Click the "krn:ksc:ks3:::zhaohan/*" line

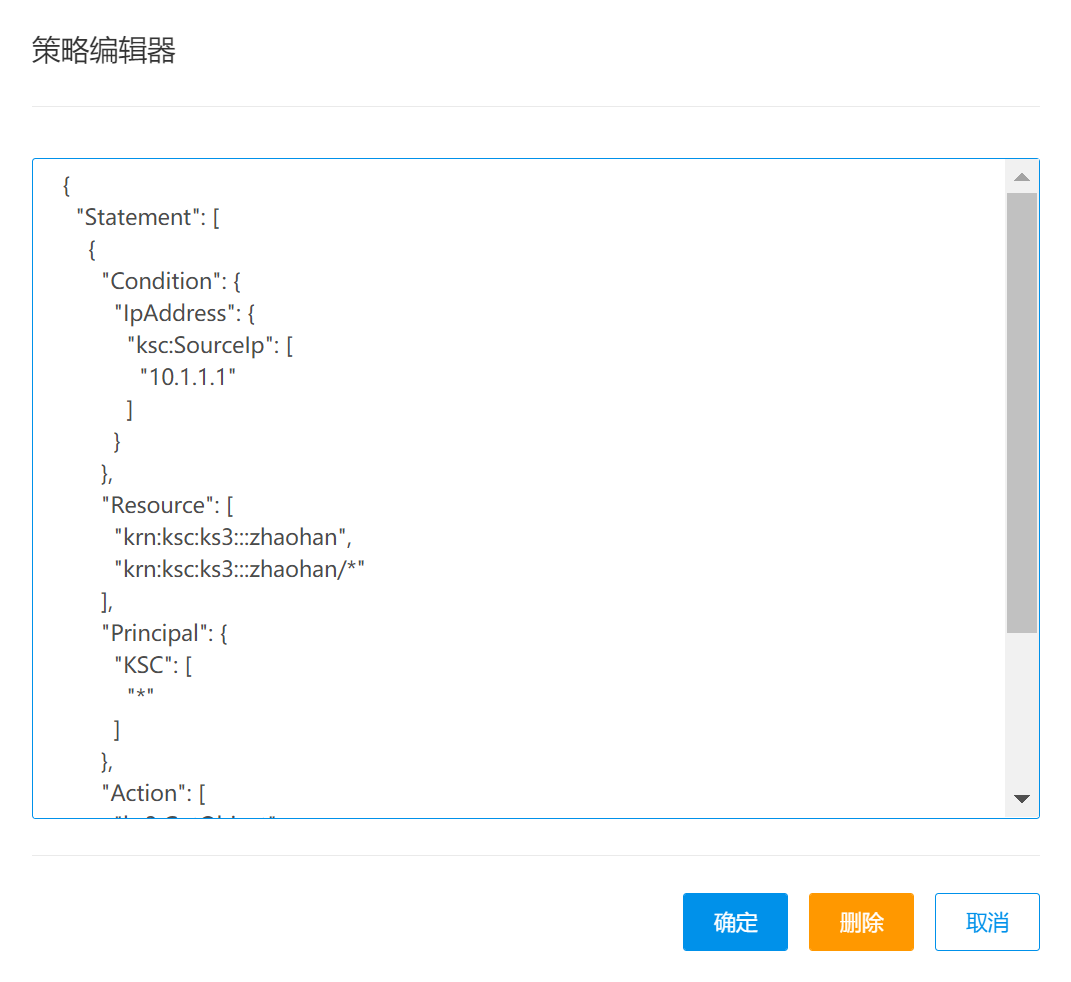tap(239, 569)
